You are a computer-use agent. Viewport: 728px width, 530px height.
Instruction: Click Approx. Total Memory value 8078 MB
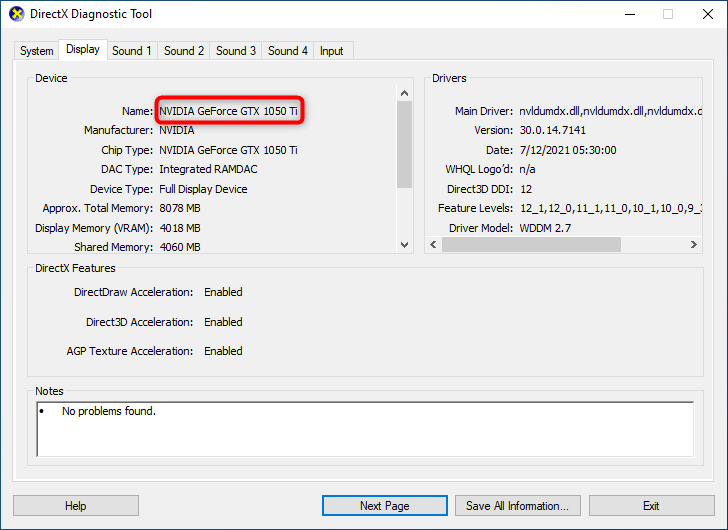click(180, 208)
